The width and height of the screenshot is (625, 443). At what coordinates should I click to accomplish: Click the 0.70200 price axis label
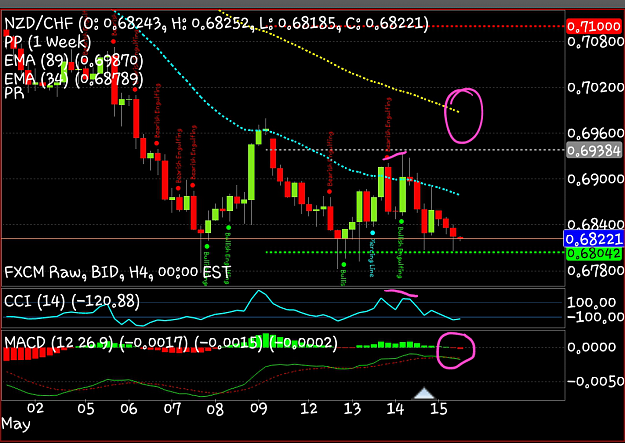pos(596,87)
